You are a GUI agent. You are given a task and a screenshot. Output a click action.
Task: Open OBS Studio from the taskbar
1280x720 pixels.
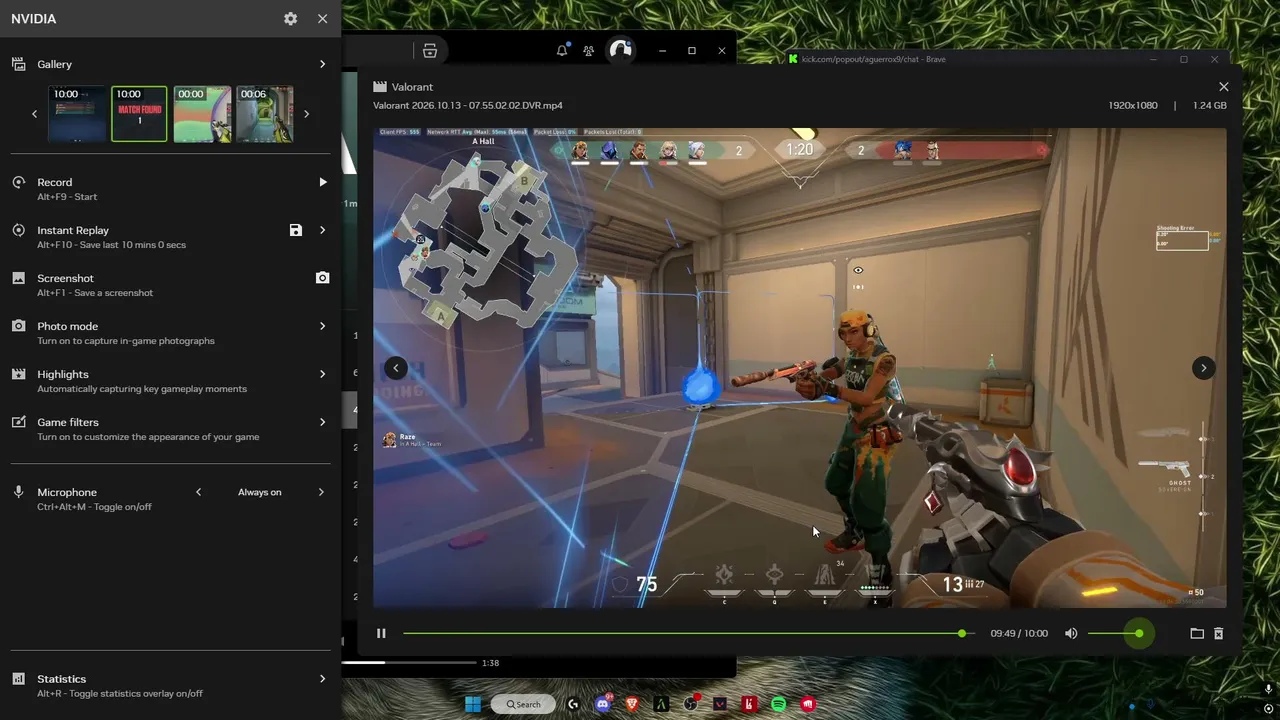[x=690, y=704]
